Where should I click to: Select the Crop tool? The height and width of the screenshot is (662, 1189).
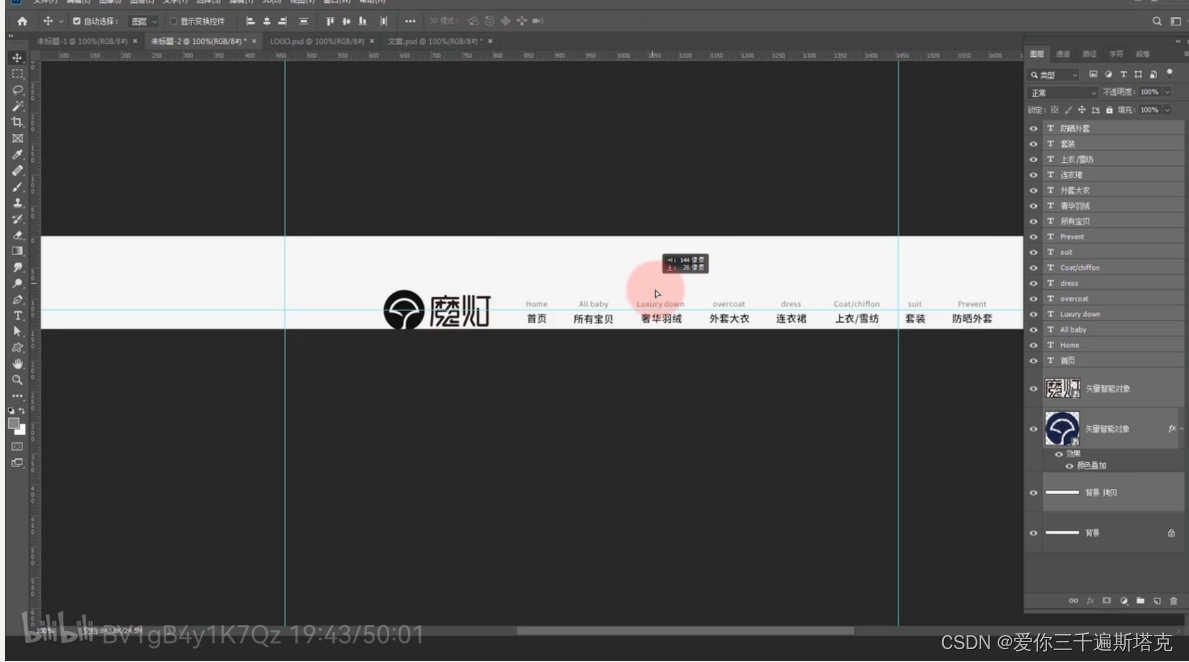pyautogui.click(x=17, y=122)
